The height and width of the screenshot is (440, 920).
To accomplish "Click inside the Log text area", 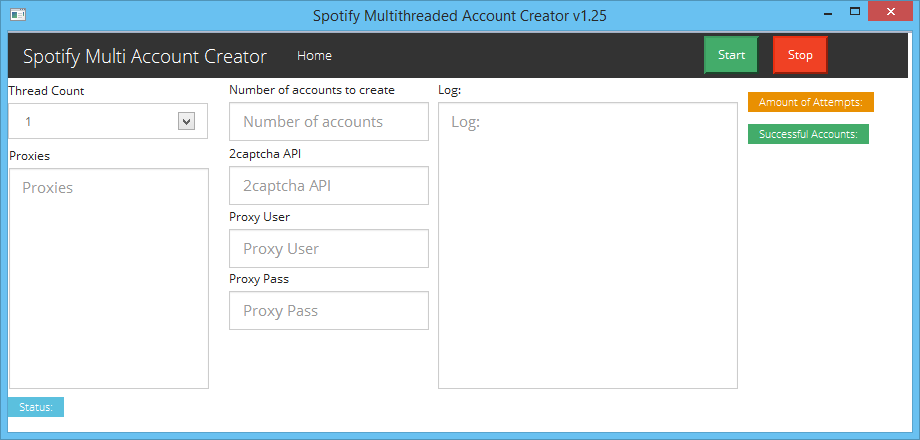I will click(587, 245).
